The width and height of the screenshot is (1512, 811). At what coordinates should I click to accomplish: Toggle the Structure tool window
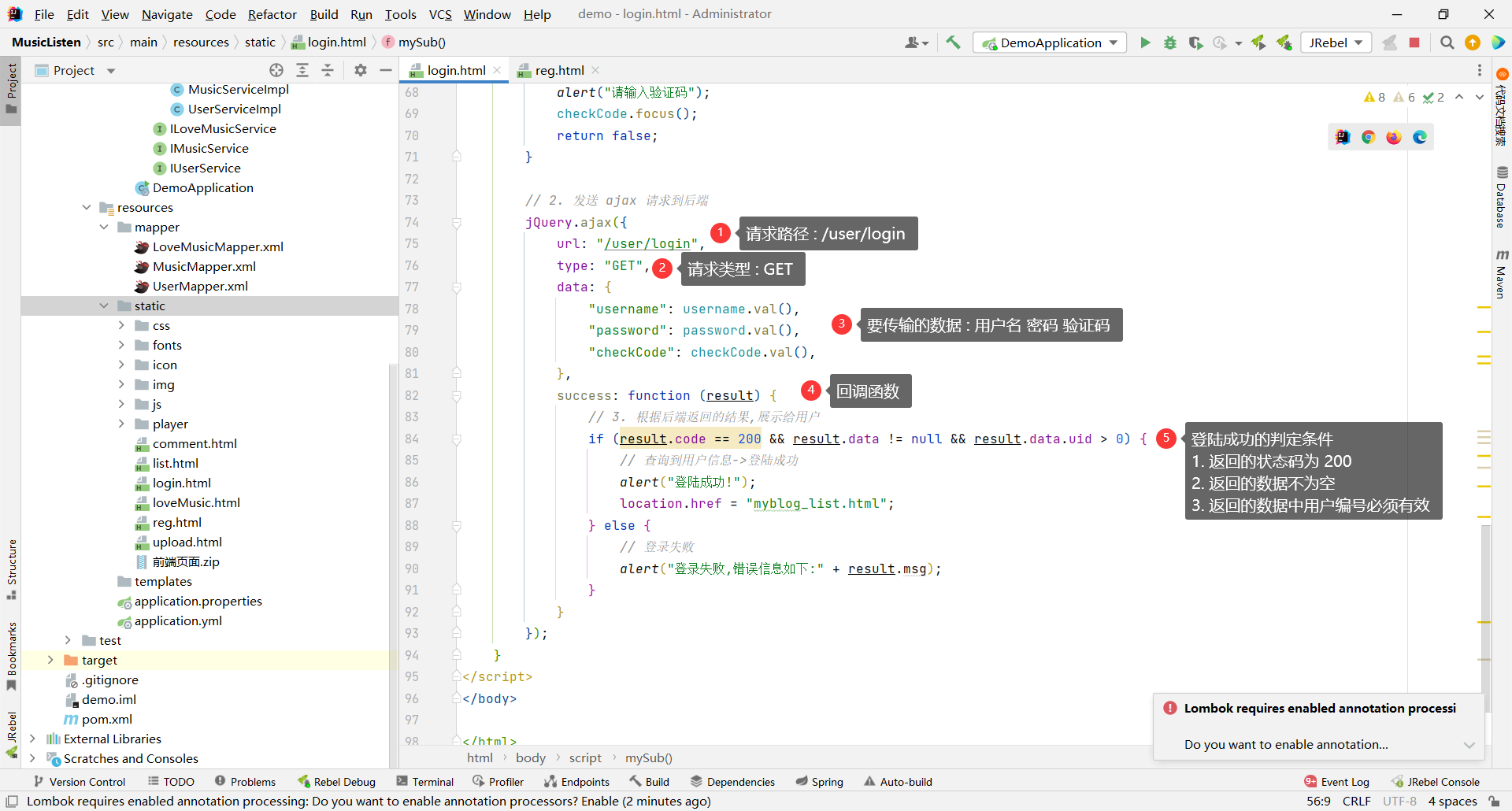coord(11,568)
